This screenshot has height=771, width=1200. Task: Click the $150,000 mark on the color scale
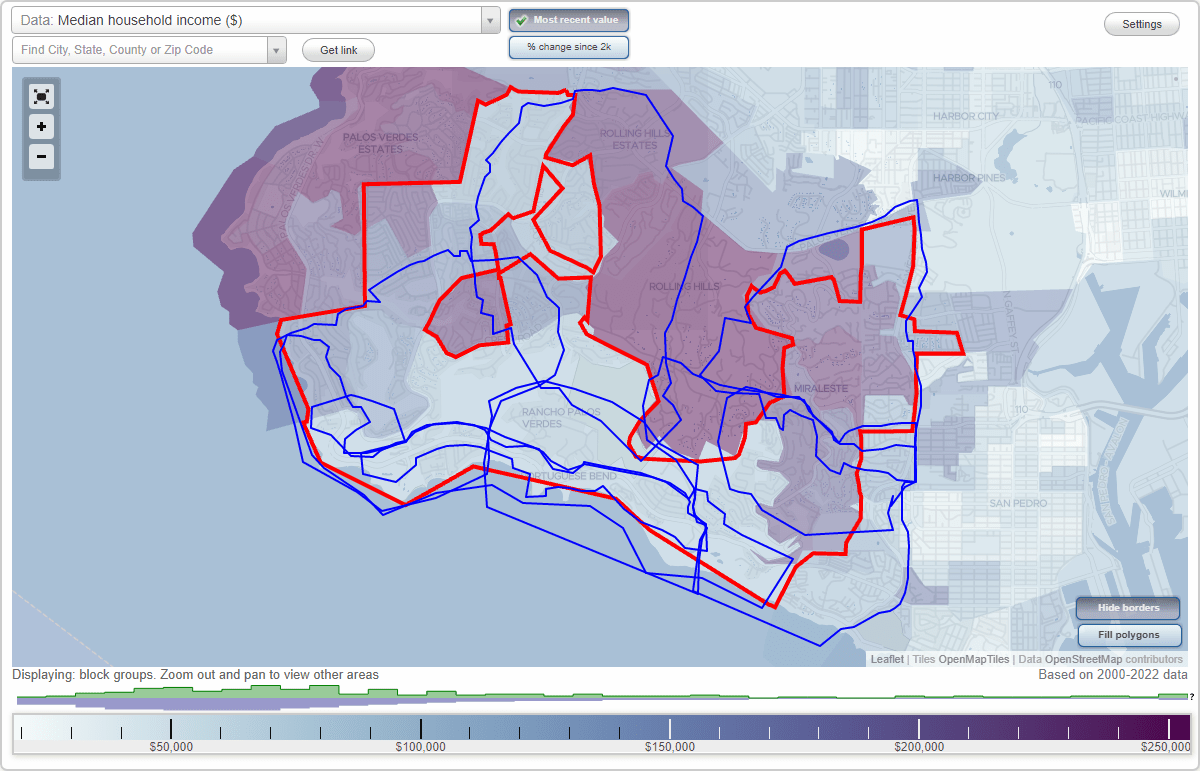[x=671, y=732]
